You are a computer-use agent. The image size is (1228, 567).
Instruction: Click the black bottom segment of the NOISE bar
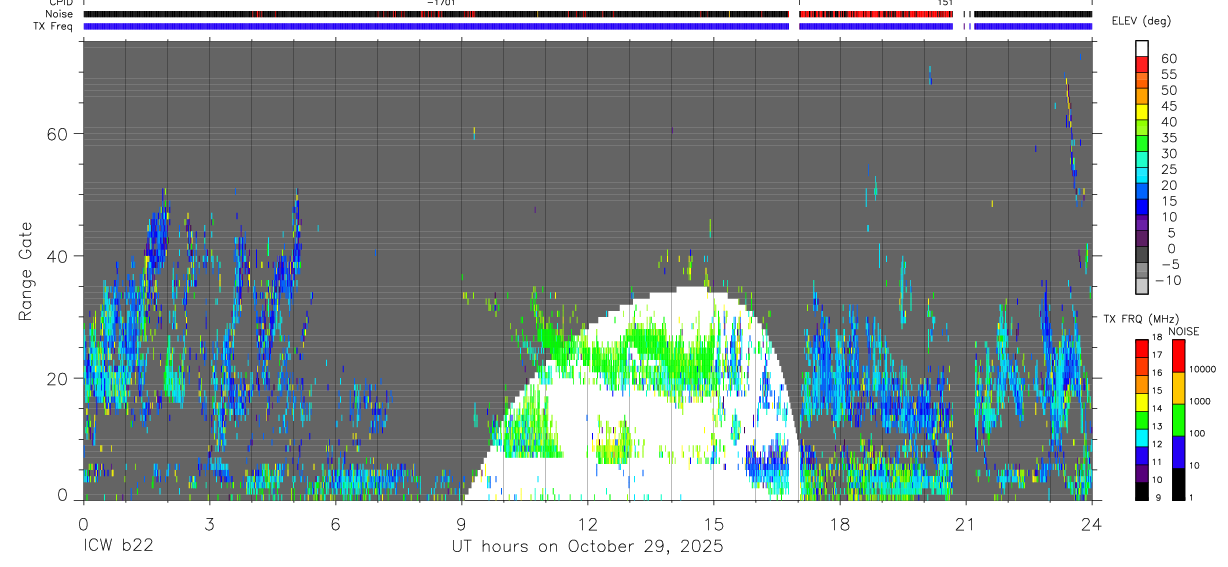1179,484
